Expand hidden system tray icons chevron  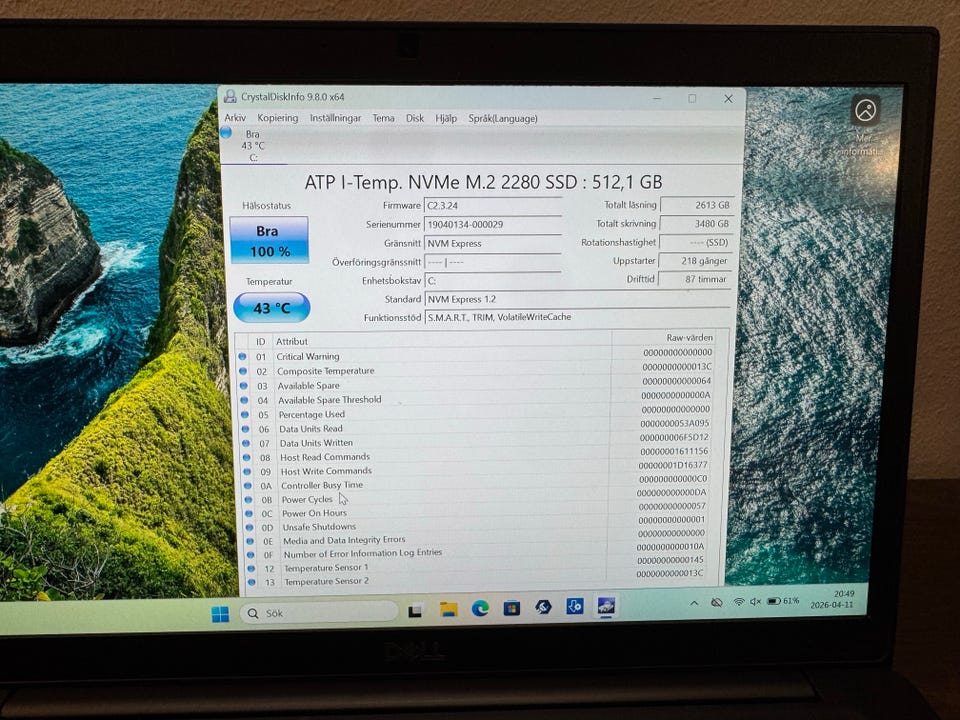tap(694, 603)
